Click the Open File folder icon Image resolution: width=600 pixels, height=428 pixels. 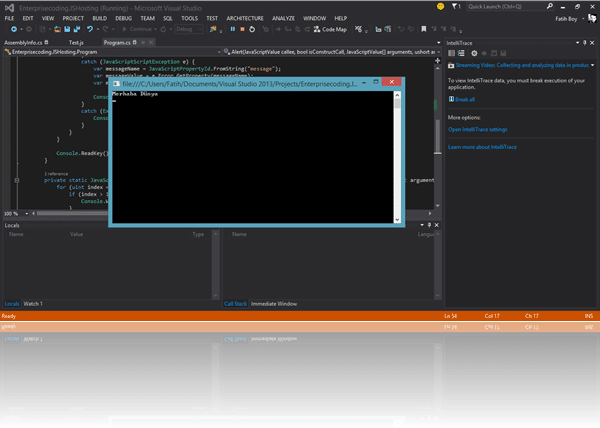(x=57, y=29)
